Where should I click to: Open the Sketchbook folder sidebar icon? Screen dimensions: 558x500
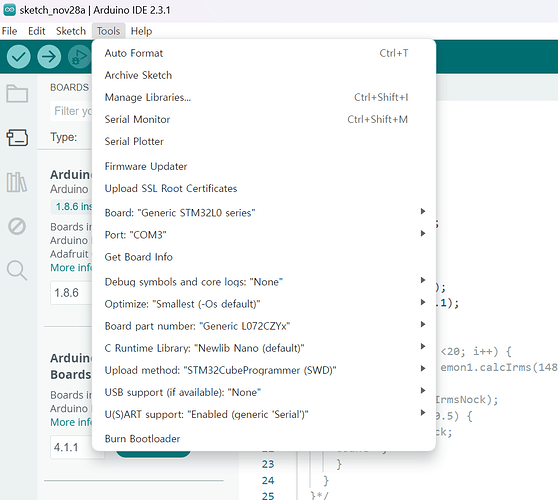tap(17, 94)
